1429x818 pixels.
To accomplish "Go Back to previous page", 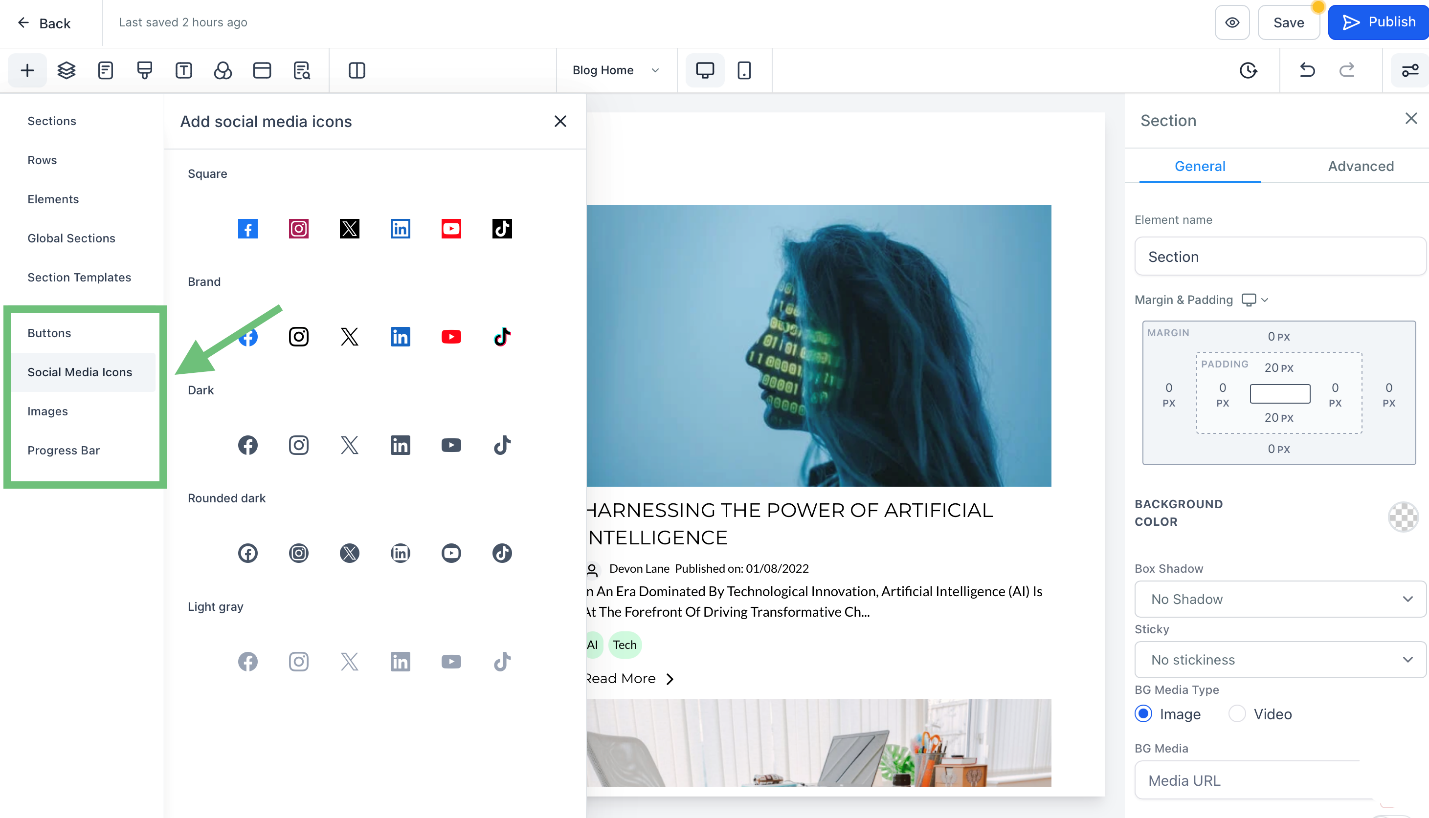I will click(44, 23).
